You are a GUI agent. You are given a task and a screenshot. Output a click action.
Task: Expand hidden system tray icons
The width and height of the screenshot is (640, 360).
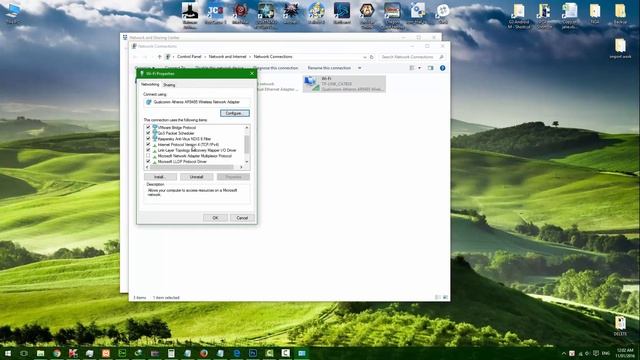tap(564, 353)
